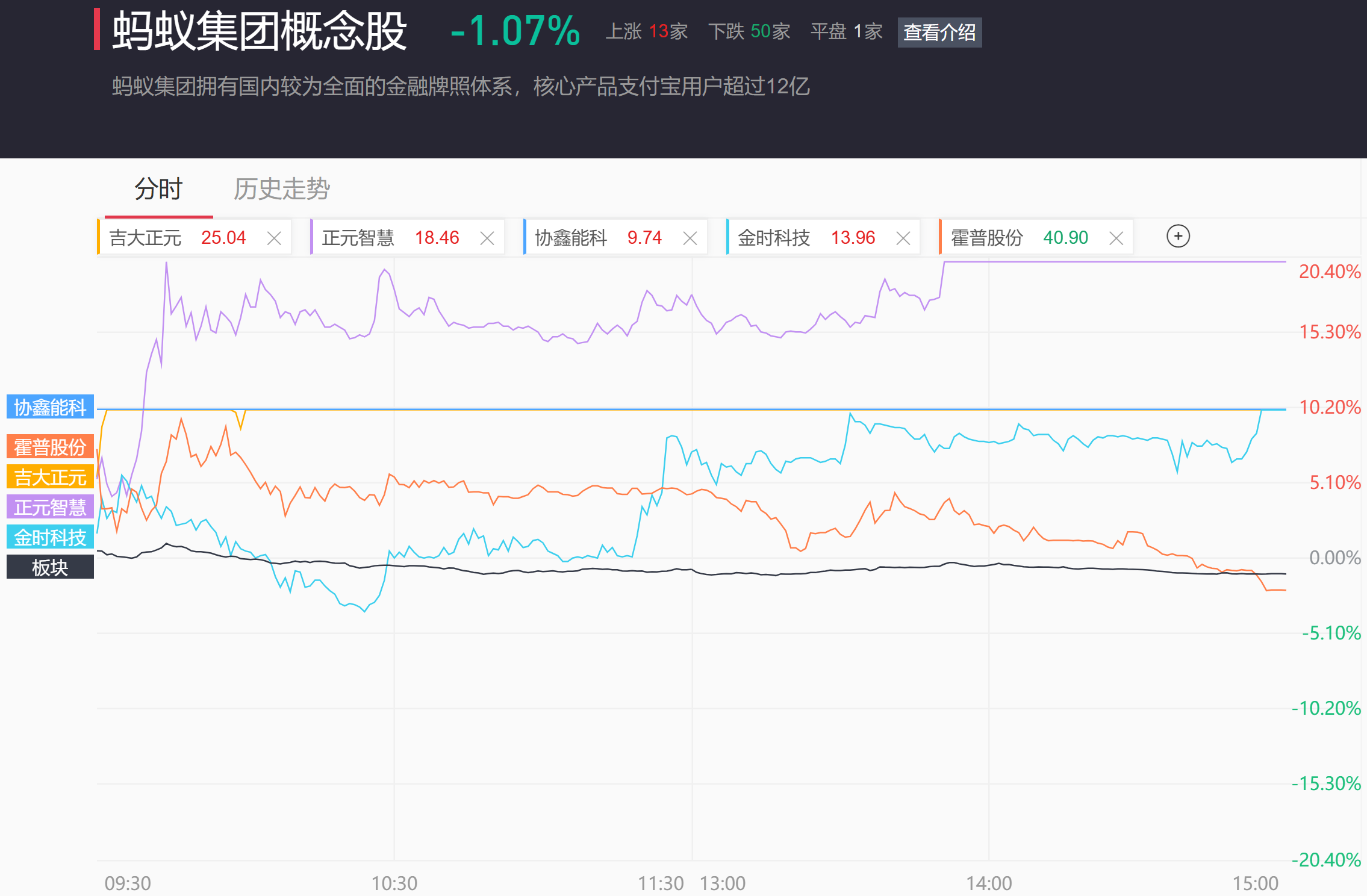Click the 10:30 time axis label

[394, 883]
